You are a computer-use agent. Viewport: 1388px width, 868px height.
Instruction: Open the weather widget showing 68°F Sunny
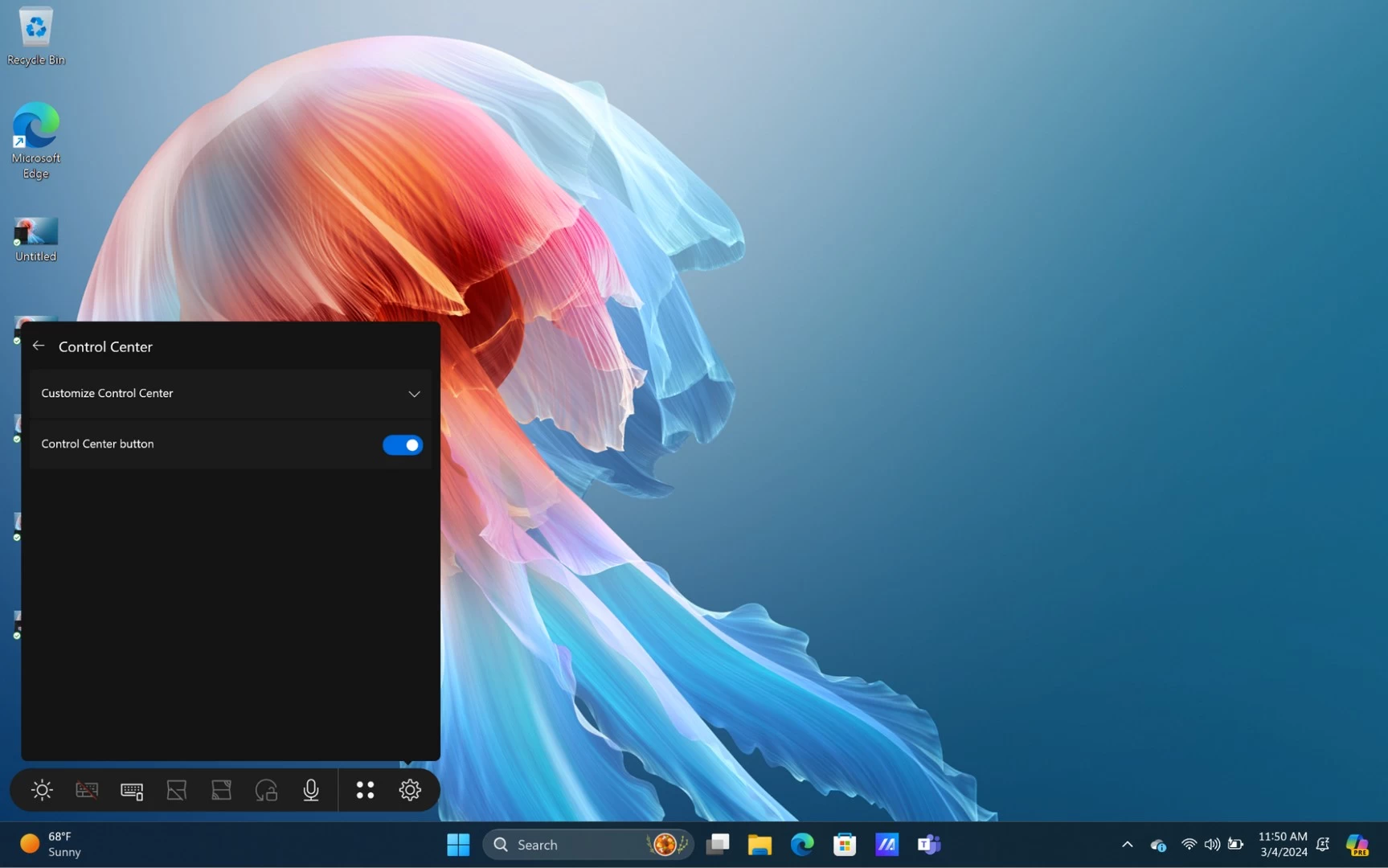click(51, 844)
